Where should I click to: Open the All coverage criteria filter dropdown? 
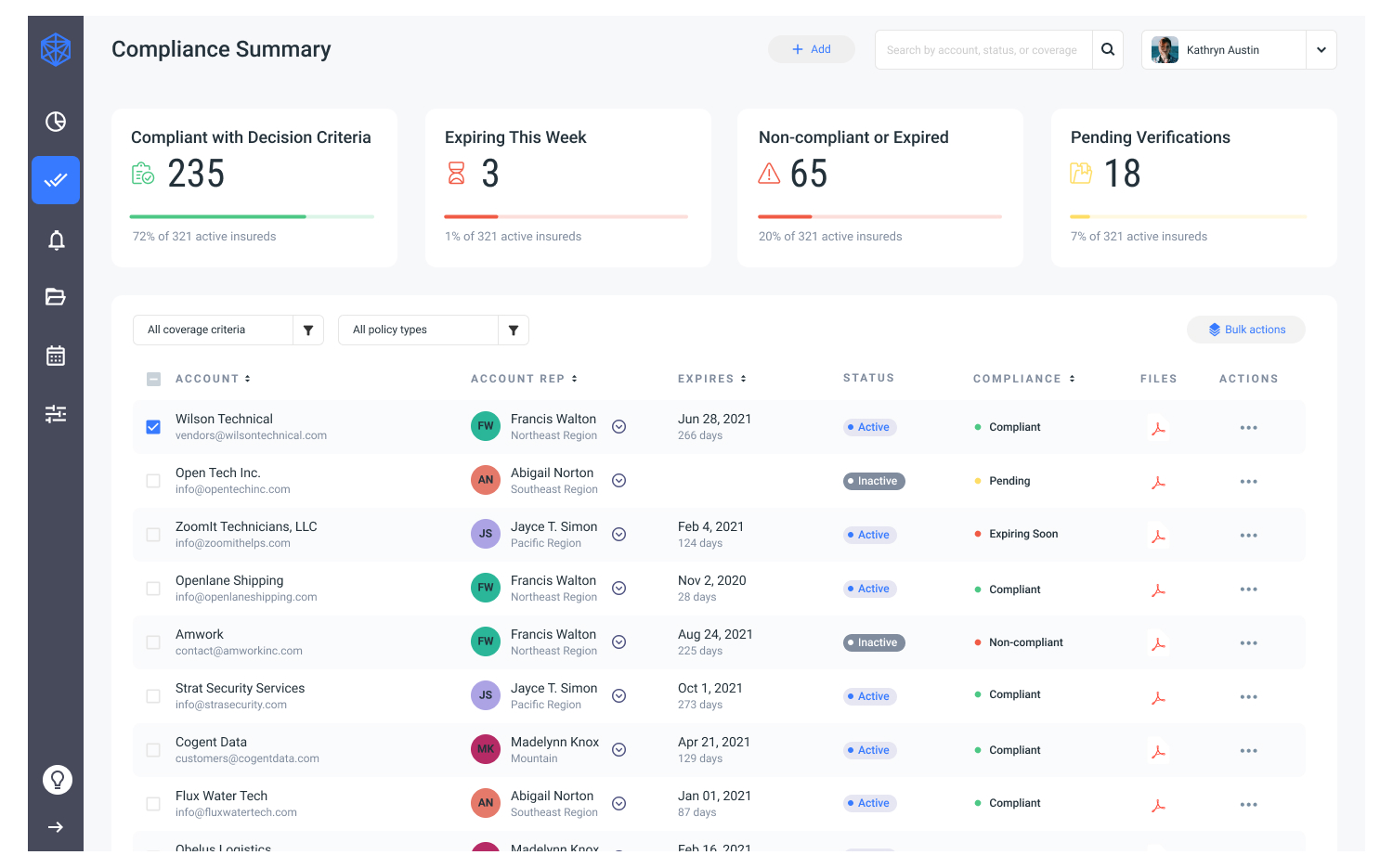pyautogui.click(x=228, y=330)
